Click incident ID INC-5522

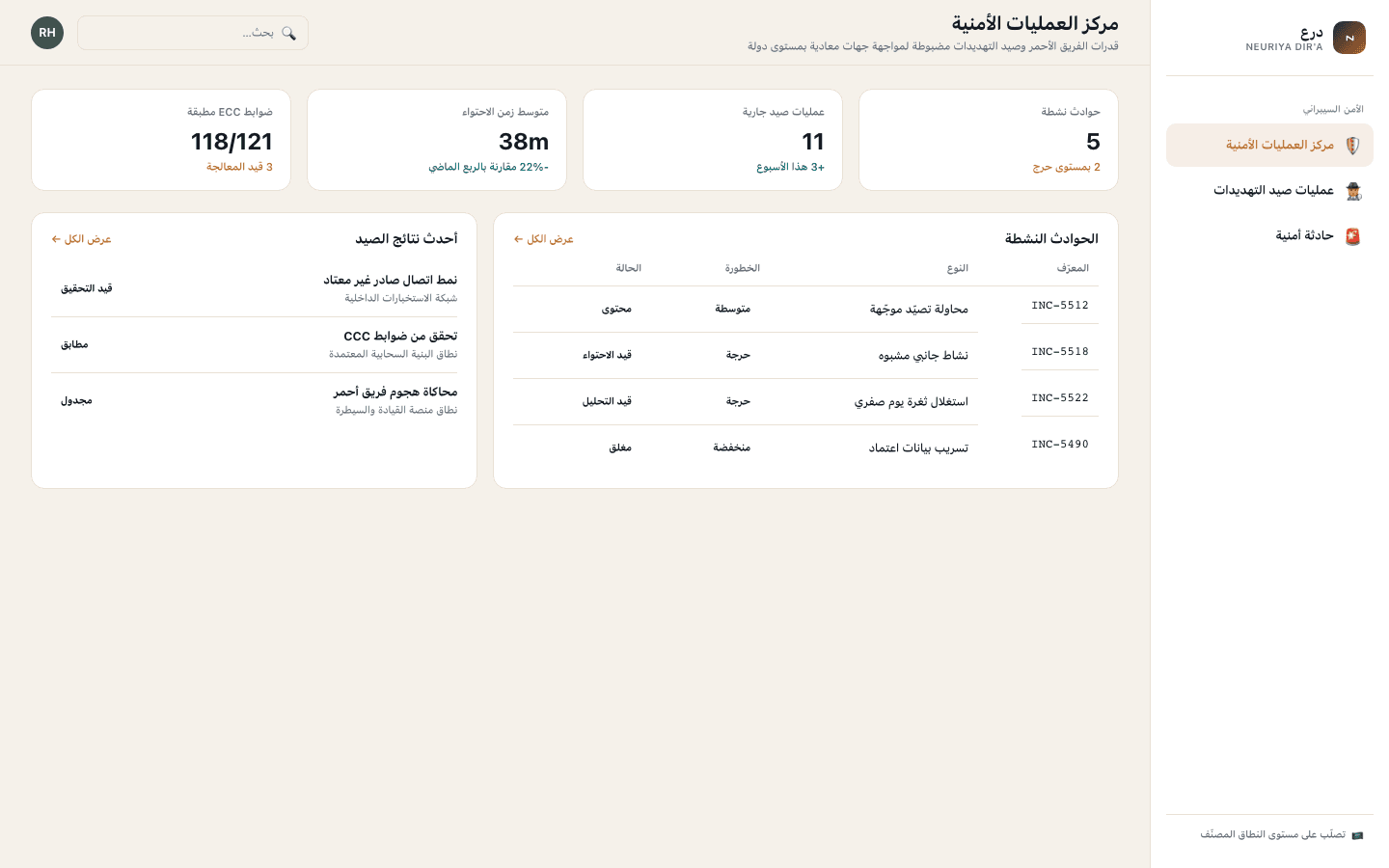tap(1060, 398)
